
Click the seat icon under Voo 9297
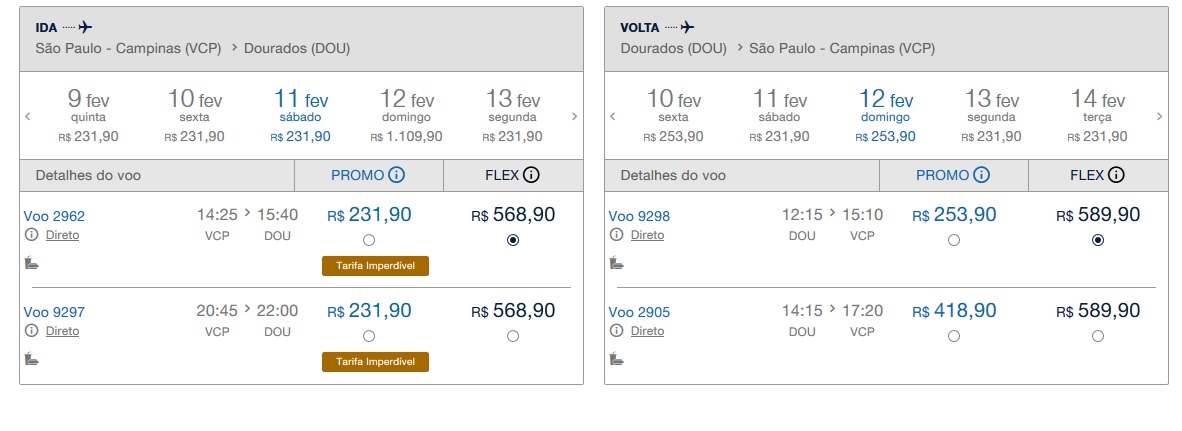[31, 358]
